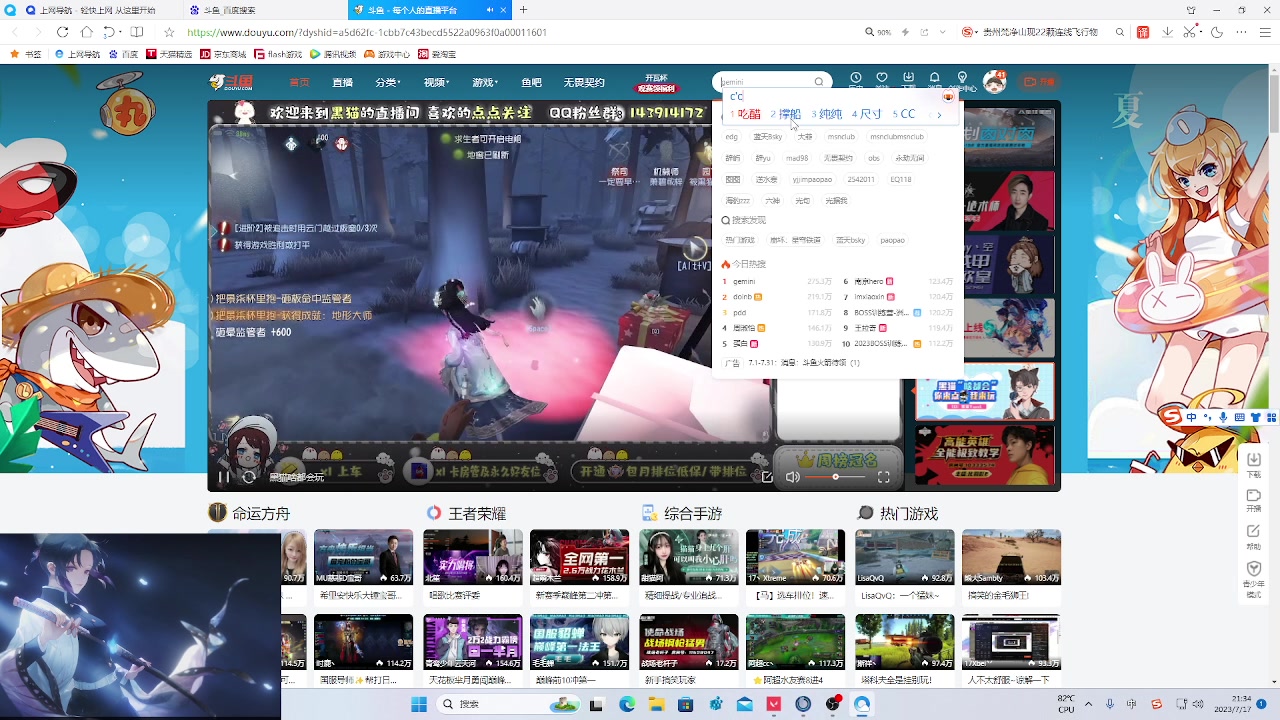The height and width of the screenshot is (720, 1280).
Task: Click the search magnifier icon in Douyu search box
Action: [x=819, y=82]
